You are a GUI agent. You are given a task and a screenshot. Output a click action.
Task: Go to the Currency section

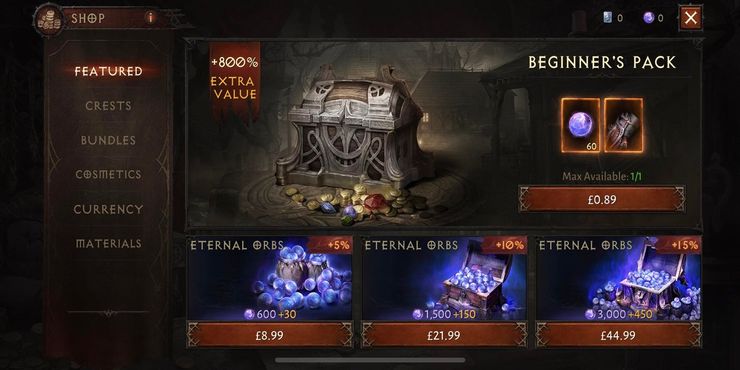[108, 209]
